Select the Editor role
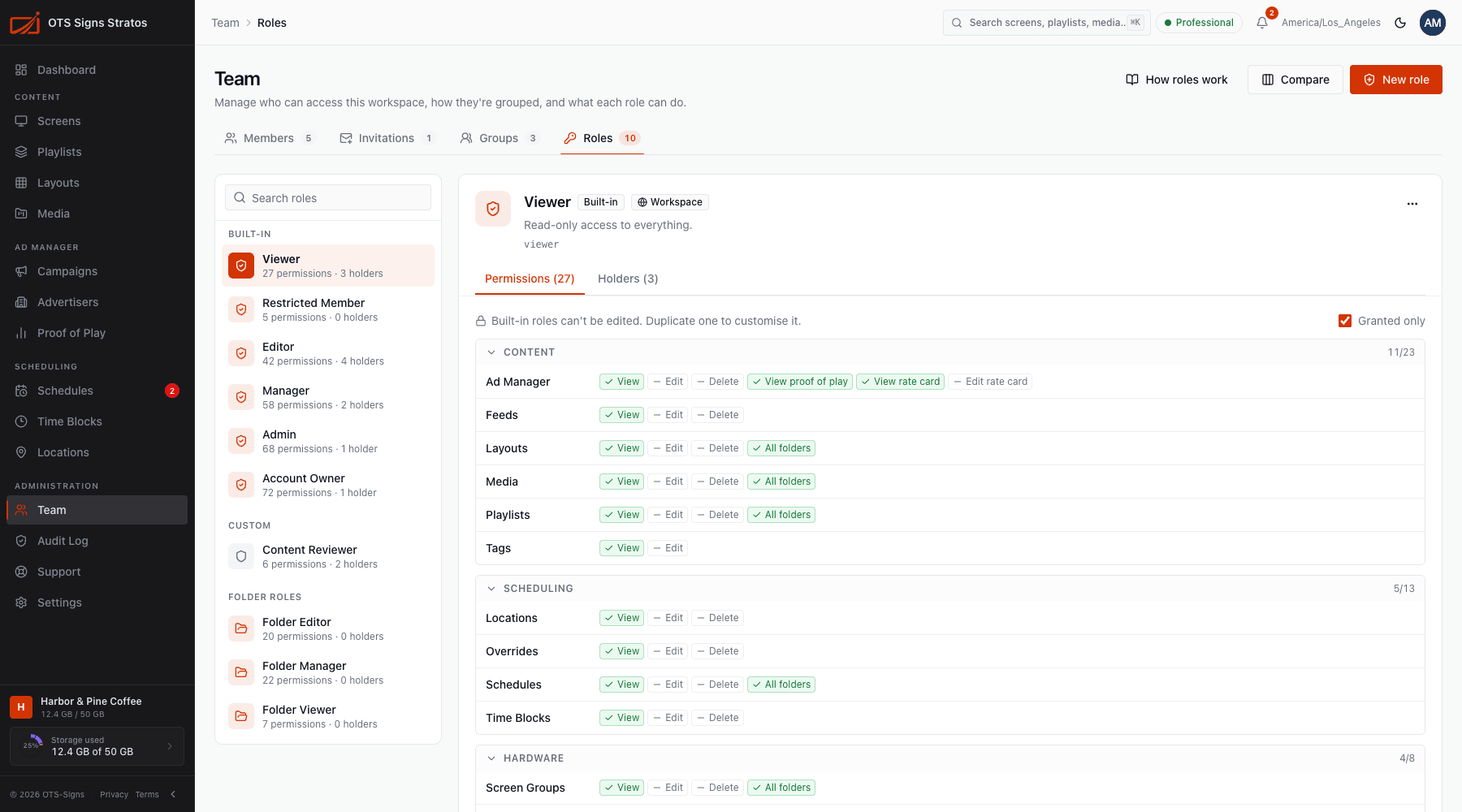 click(328, 353)
